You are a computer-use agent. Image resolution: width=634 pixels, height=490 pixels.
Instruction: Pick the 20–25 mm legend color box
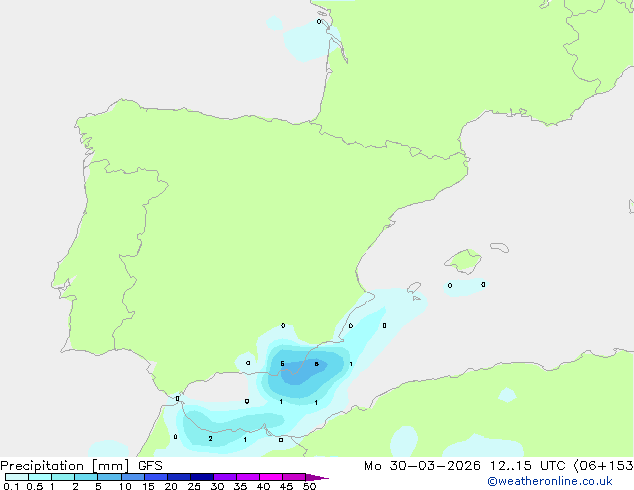(179, 477)
